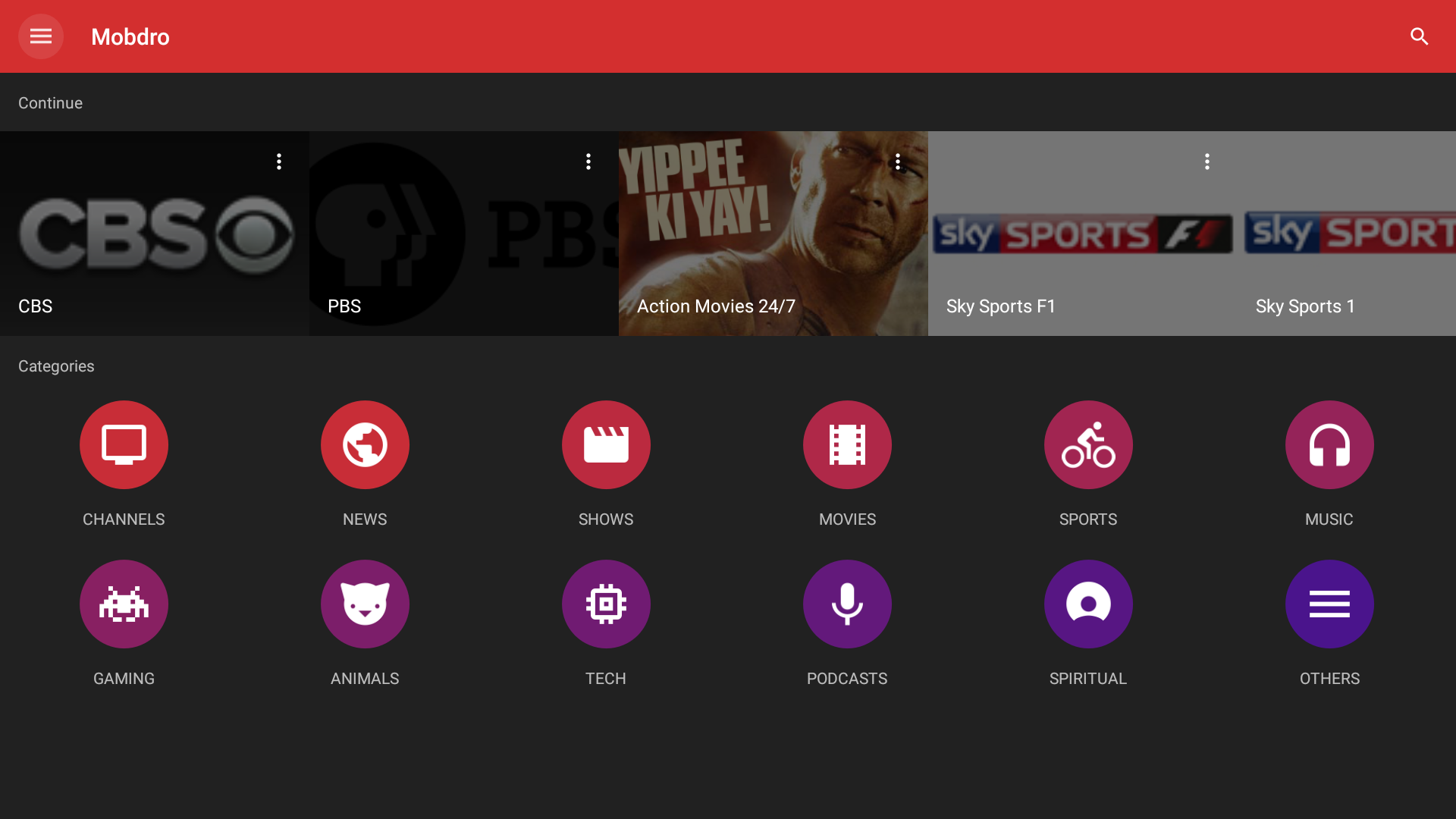1456x819 pixels.
Task: Play Action Movies 24/7 thumbnail
Action: pos(773,234)
